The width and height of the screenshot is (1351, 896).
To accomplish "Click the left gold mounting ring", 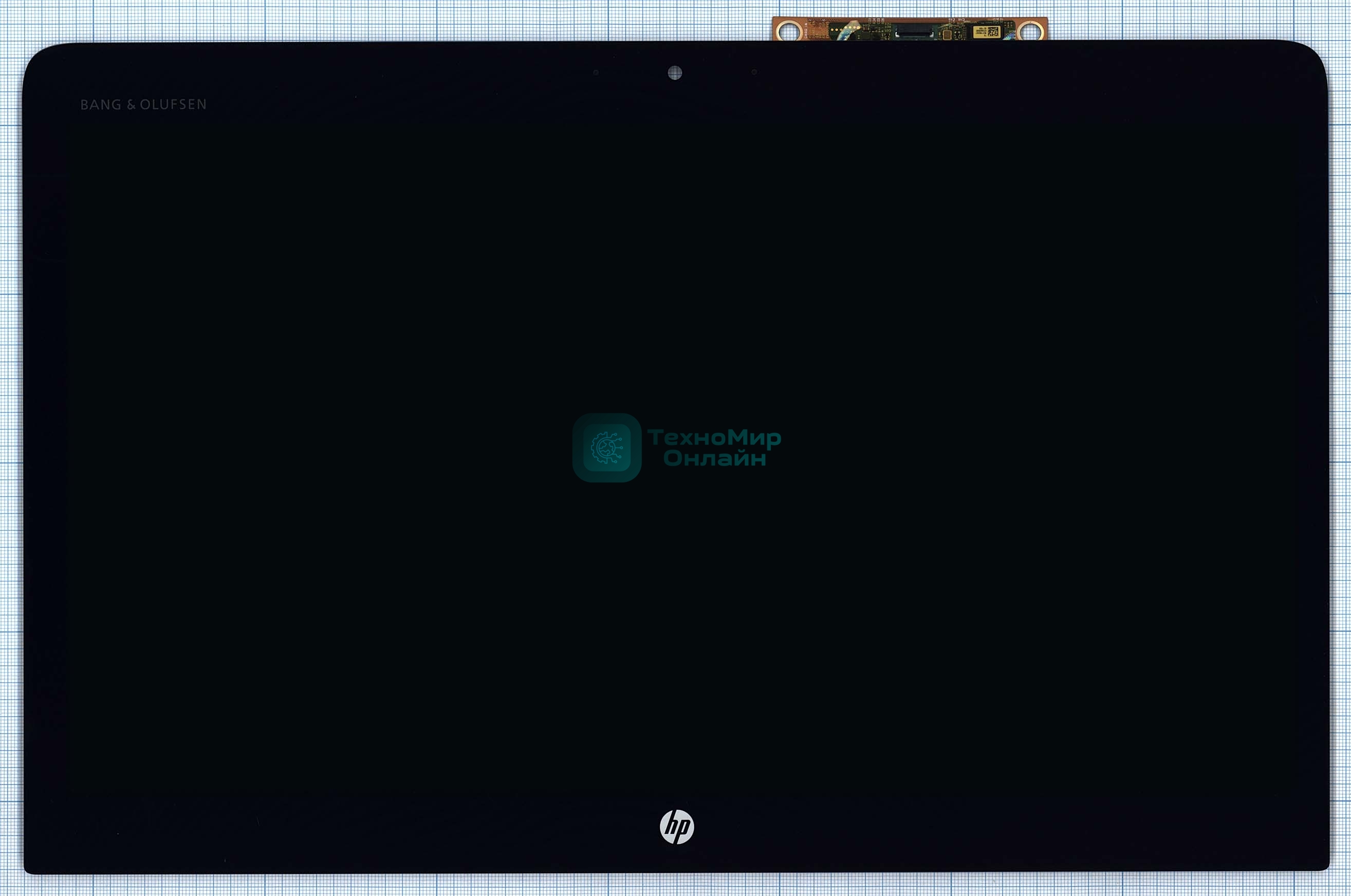I will [x=789, y=31].
